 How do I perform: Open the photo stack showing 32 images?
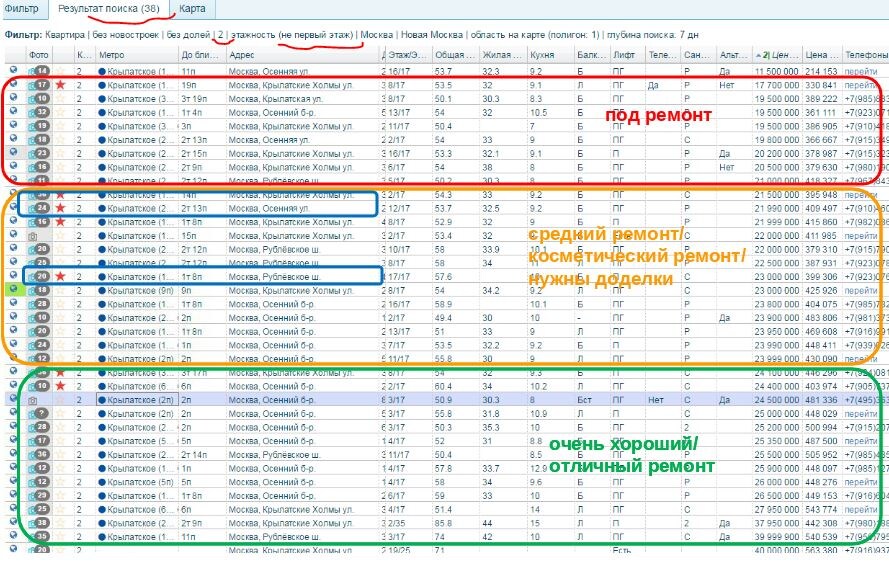click(x=40, y=113)
